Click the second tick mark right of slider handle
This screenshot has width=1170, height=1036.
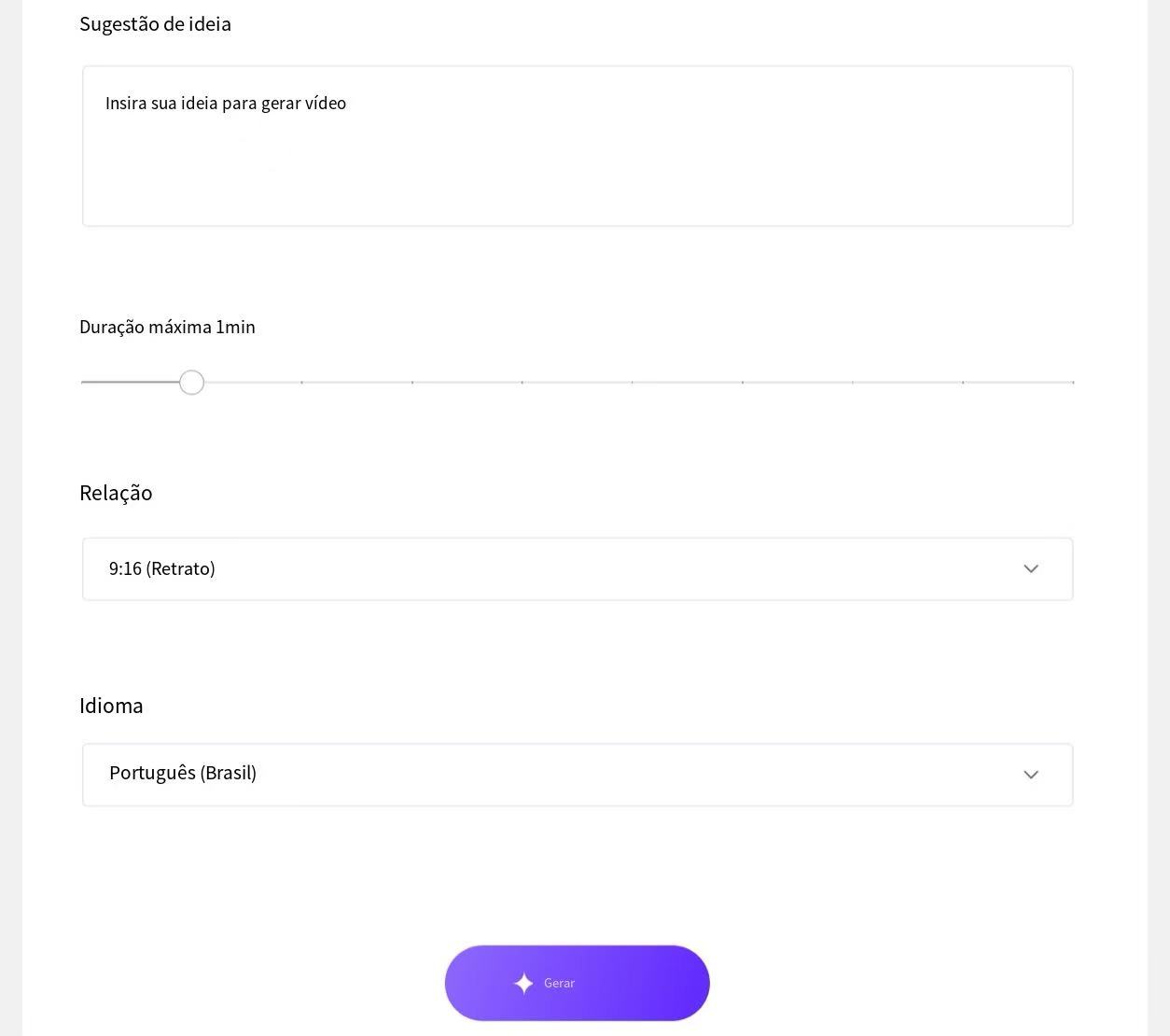coord(412,382)
